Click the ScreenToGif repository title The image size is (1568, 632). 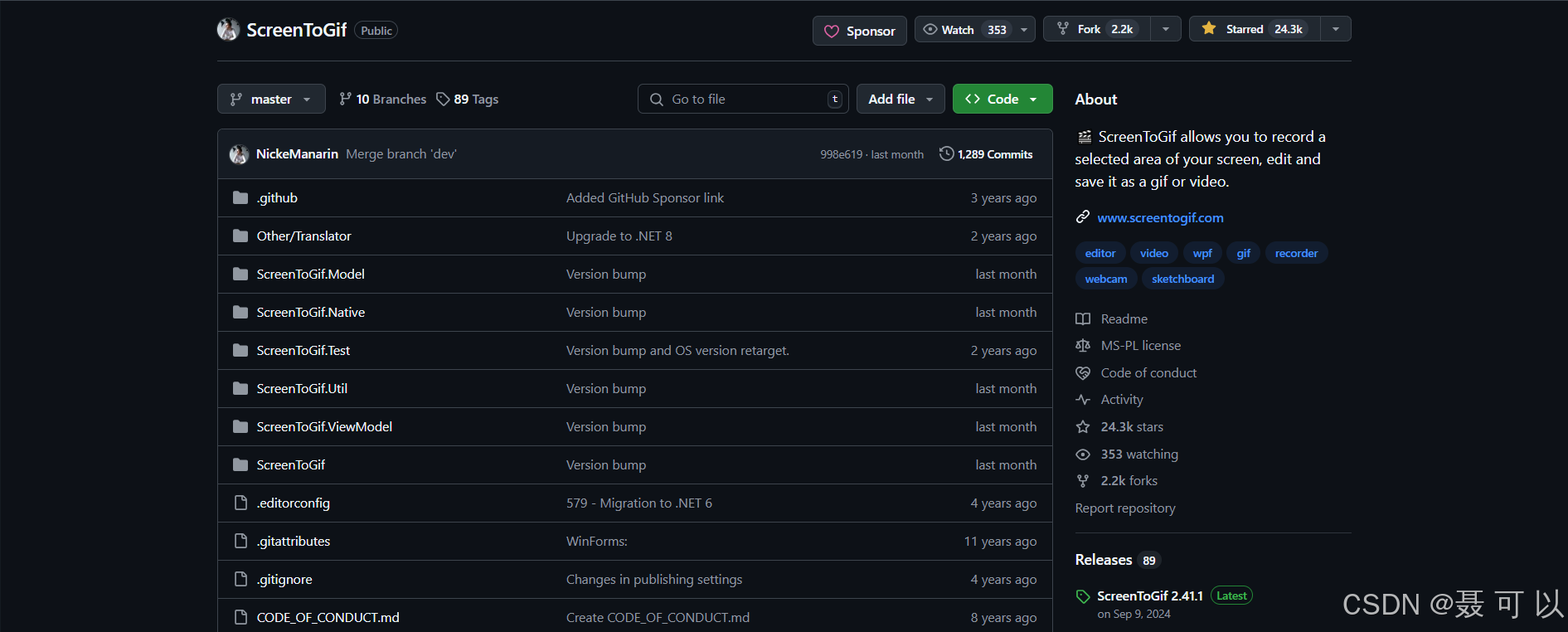pyautogui.click(x=296, y=30)
